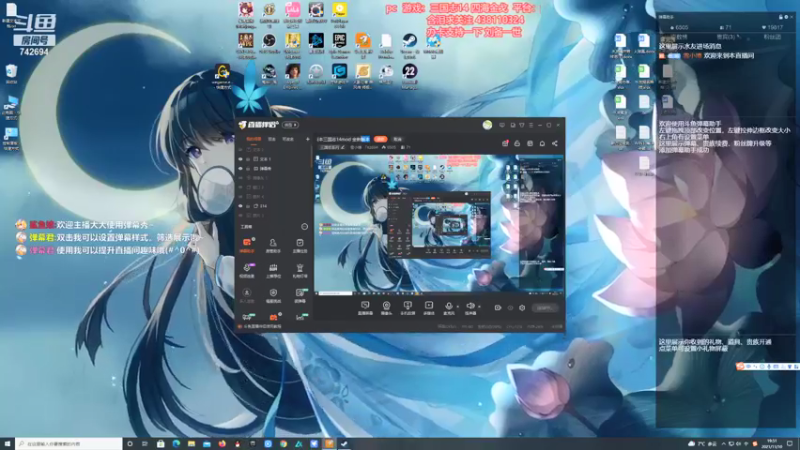
Task: Add a new scene with the plus button
Action: click(307, 139)
